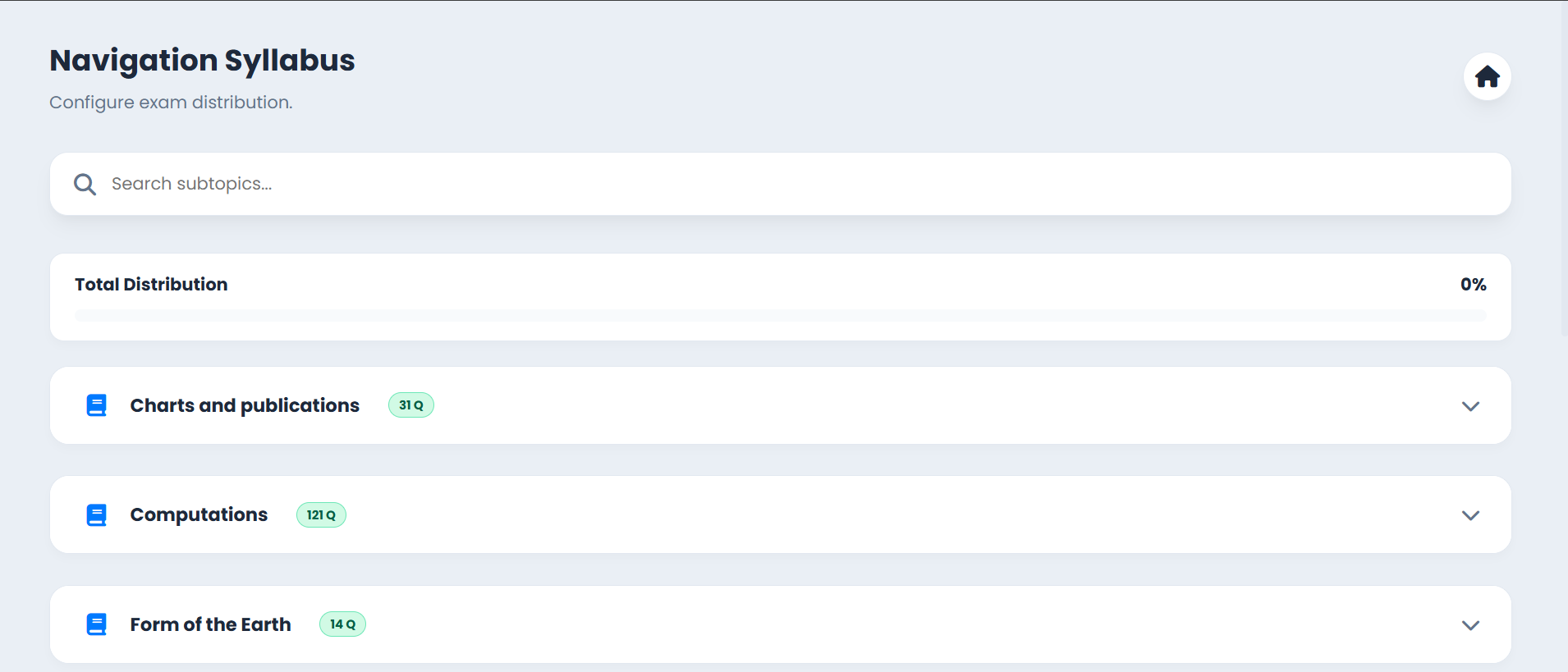
Task: Open the Form of the Earth title
Action: click(x=210, y=624)
